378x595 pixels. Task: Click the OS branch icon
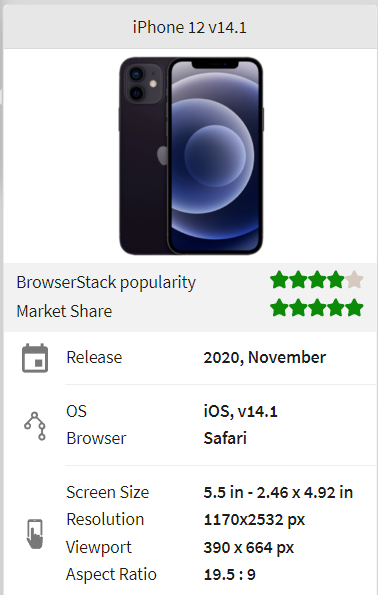(x=35, y=426)
